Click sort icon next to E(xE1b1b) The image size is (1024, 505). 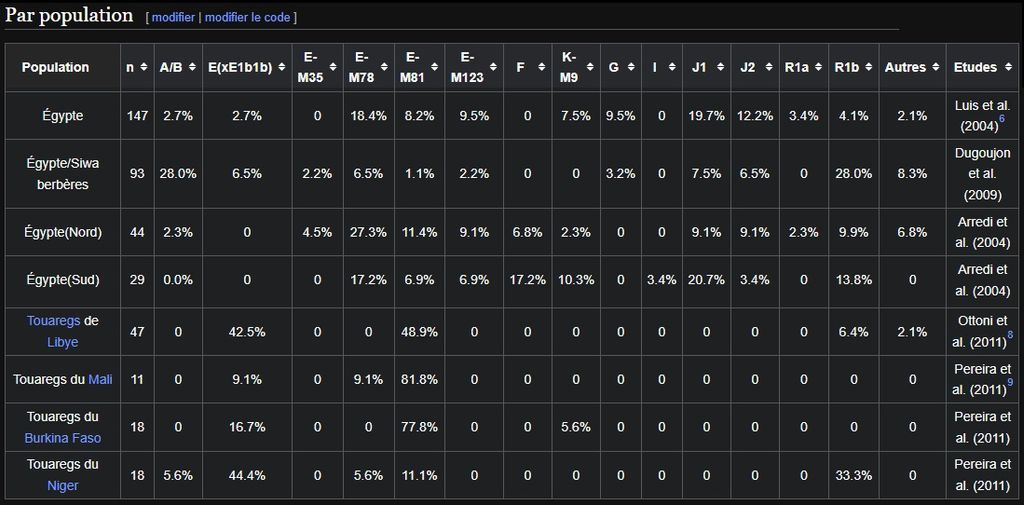[281, 68]
